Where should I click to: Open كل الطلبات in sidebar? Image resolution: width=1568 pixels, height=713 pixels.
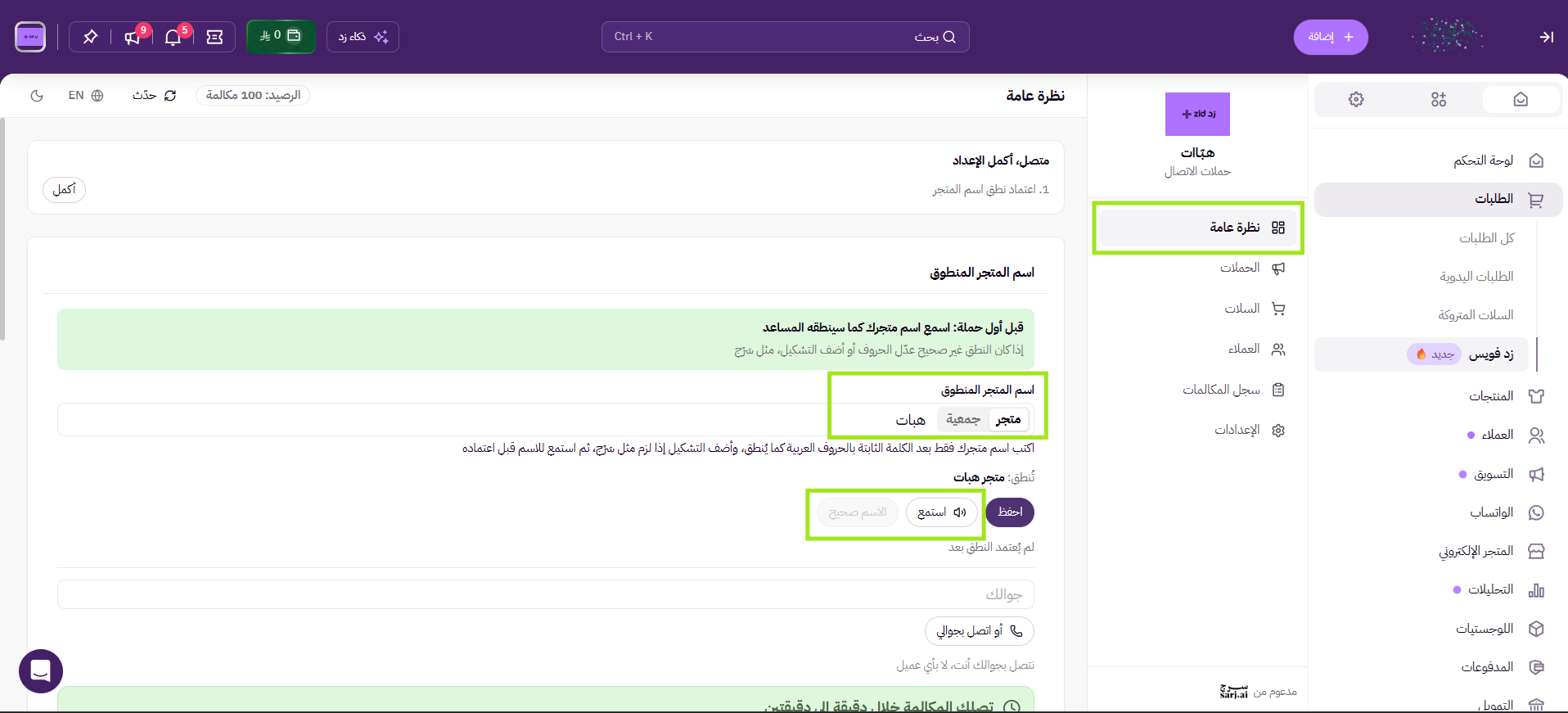[x=1487, y=238]
